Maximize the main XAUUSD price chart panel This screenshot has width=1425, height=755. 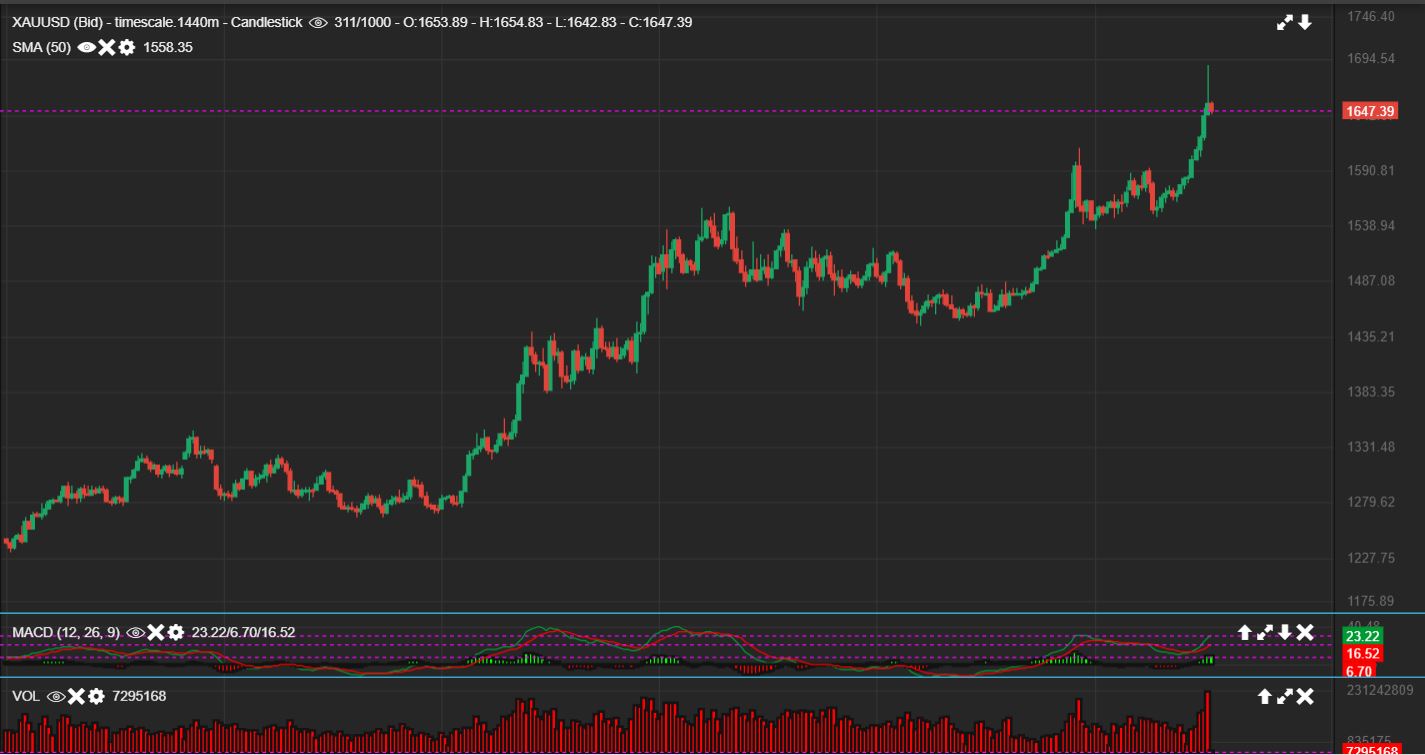click(x=1285, y=22)
